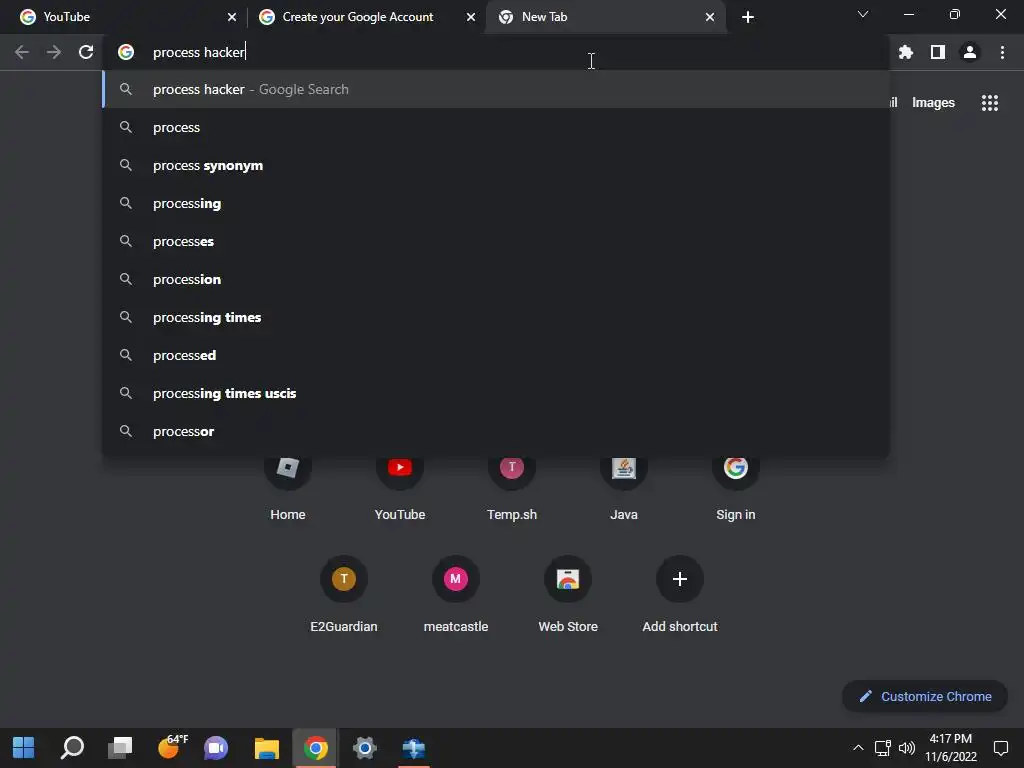Open network status tray icon
Screen dimensions: 1024x768
coord(882,748)
